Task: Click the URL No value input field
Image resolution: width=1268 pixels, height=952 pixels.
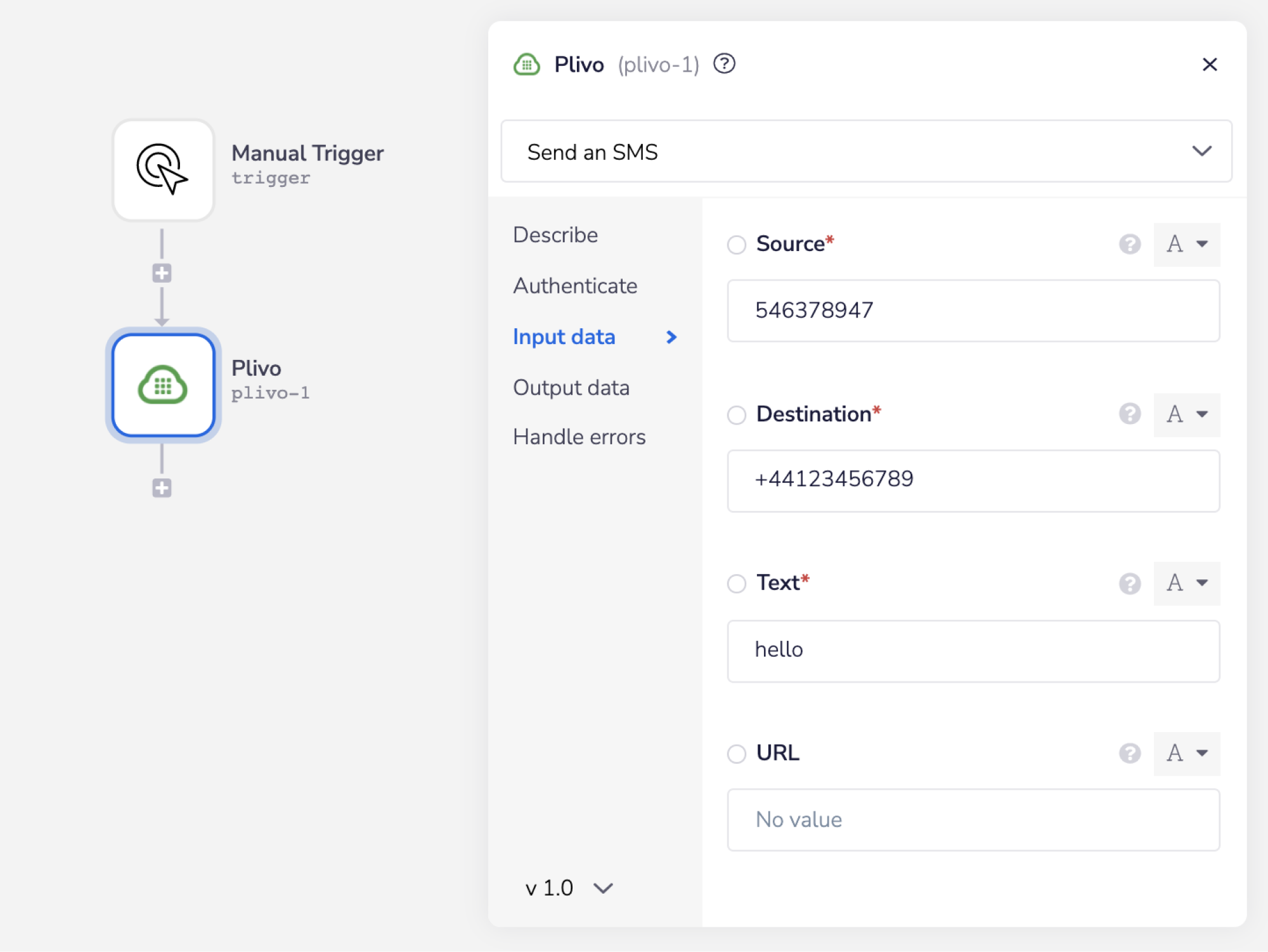Action: [x=973, y=820]
